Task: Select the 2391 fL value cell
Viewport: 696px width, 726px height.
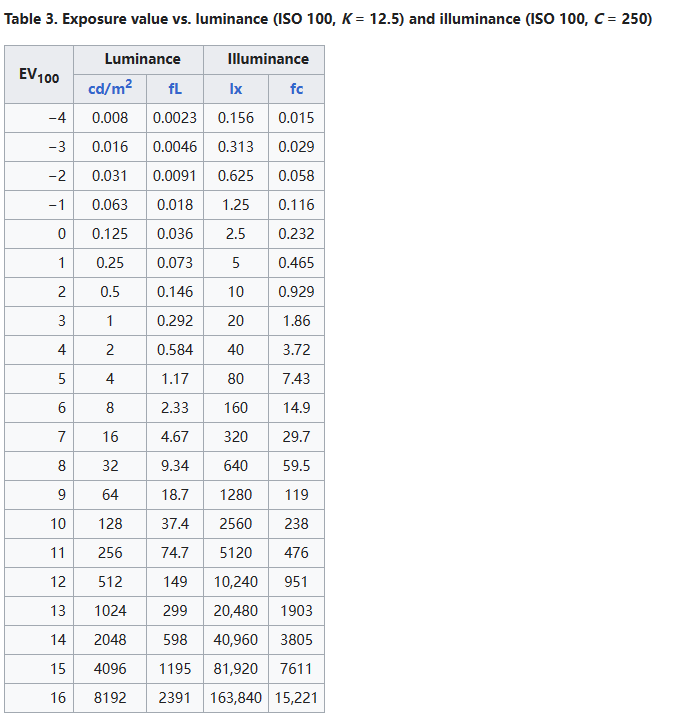Action: point(175,698)
